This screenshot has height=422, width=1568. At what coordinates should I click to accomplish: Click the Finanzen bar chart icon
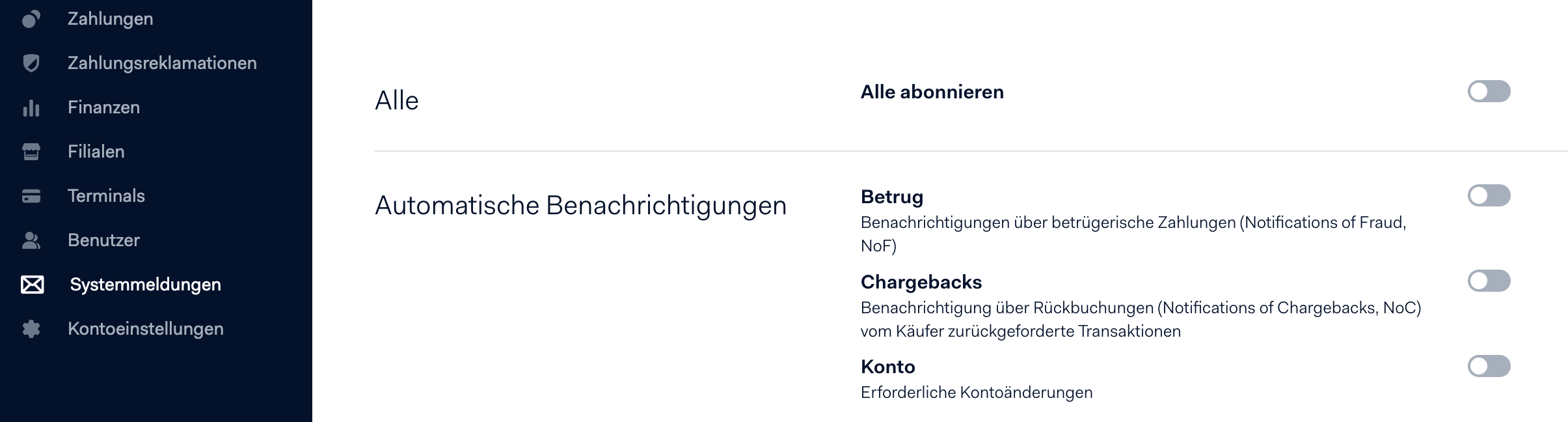coord(31,107)
